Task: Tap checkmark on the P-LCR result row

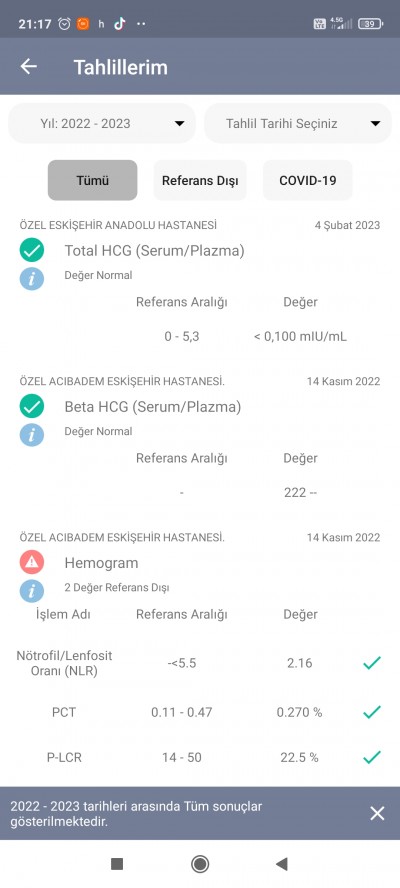Action: pyautogui.click(x=372, y=757)
